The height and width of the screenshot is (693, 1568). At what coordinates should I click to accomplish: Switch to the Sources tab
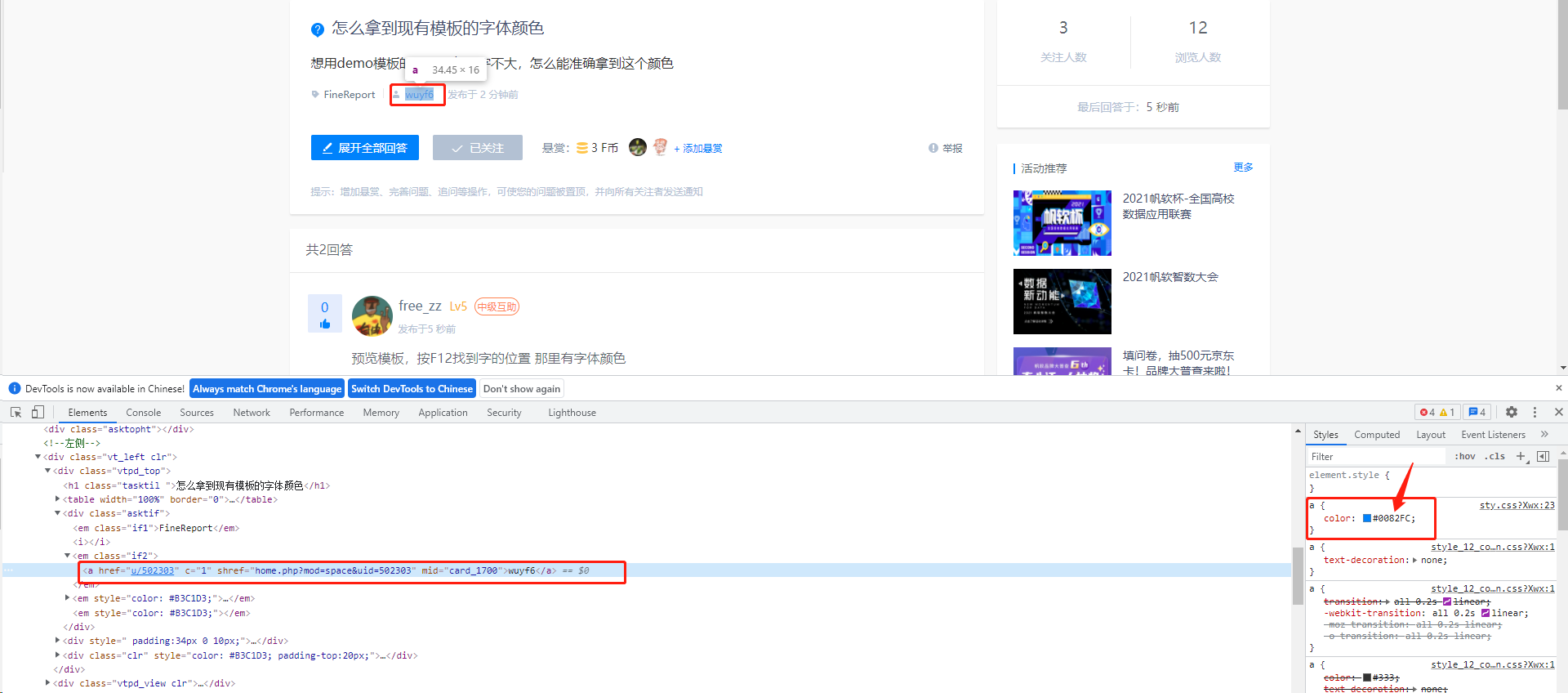pyautogui.click(x=197, y=413)
